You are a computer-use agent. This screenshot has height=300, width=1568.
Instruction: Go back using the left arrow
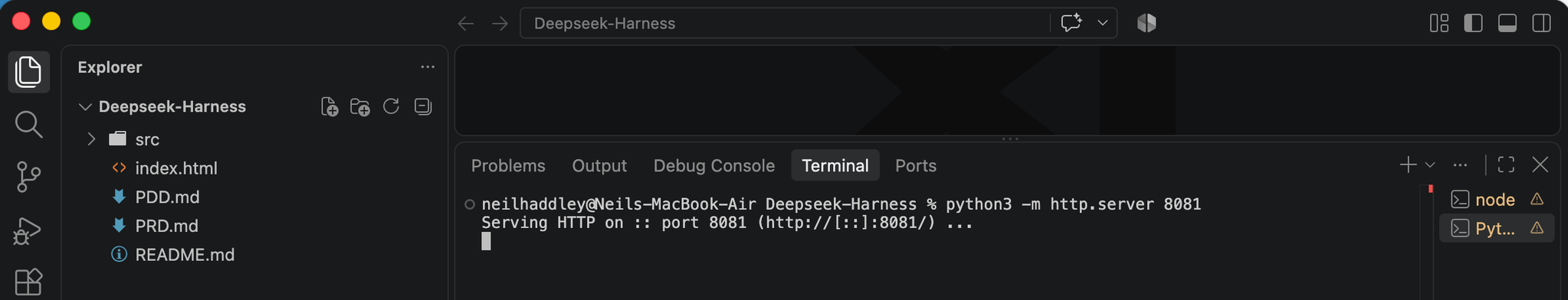[466, 24]
